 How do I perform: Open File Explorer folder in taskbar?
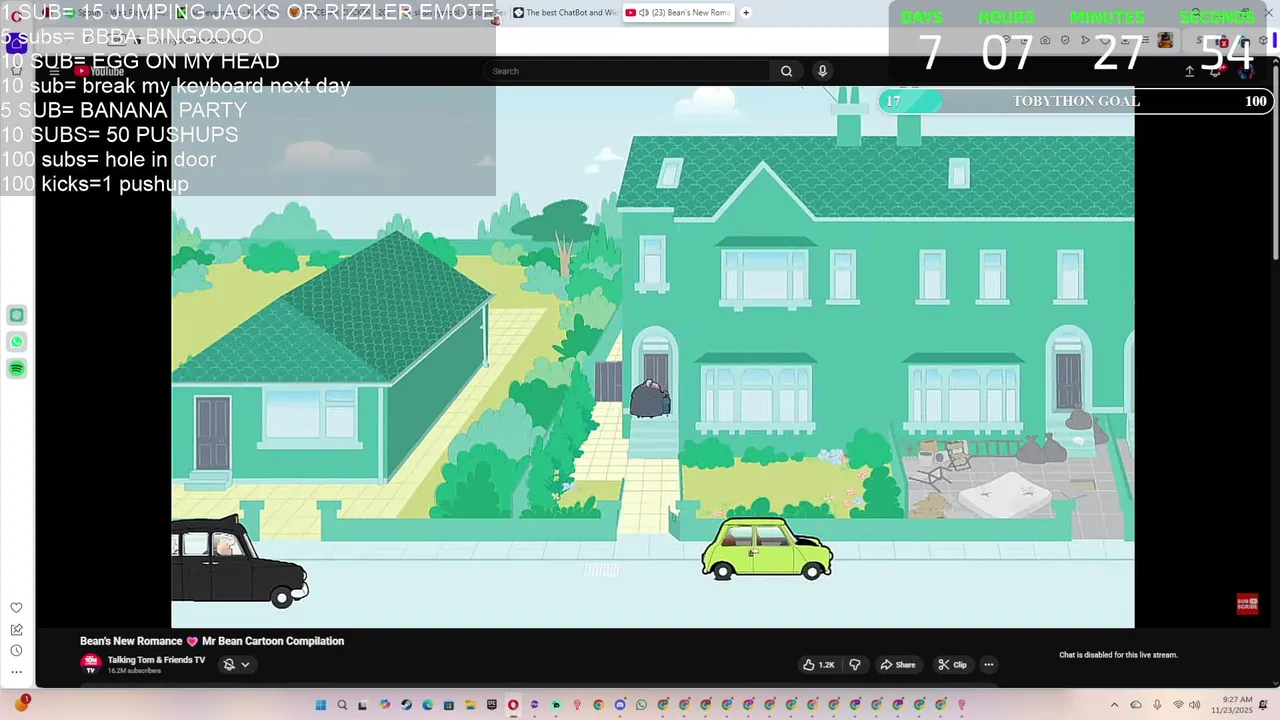pyautogui.click(x=470, y=705)
